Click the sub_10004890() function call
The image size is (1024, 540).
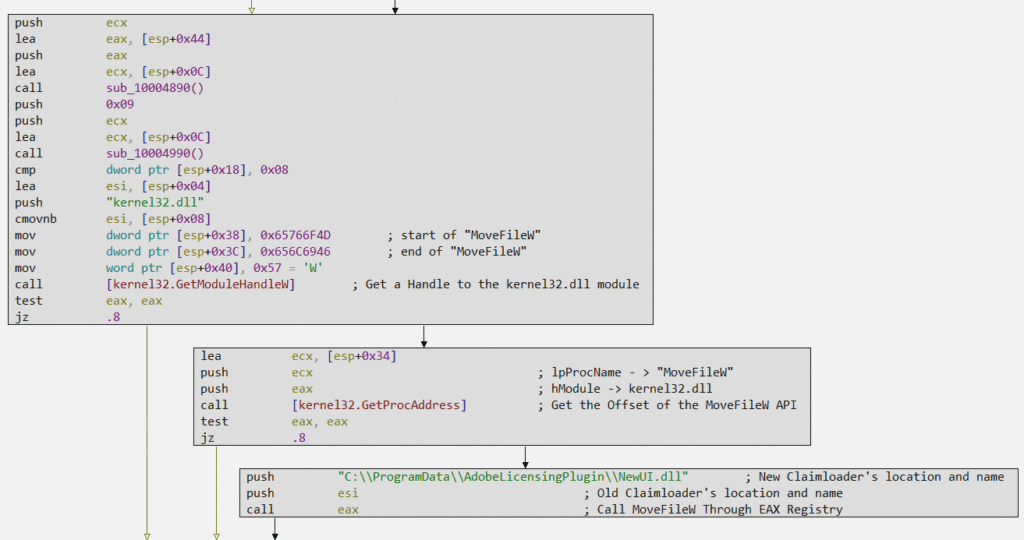[154, 88]
